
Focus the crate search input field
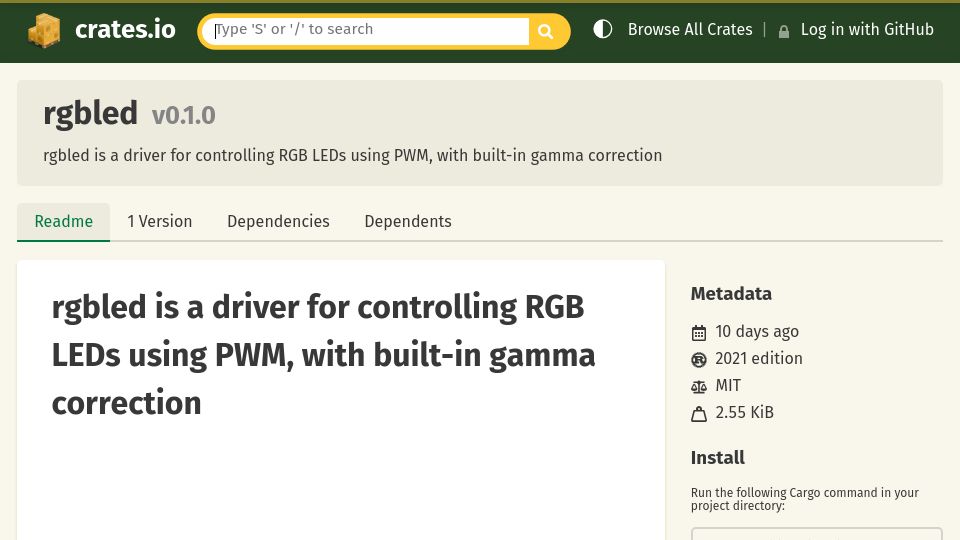(x=367, y=31)
